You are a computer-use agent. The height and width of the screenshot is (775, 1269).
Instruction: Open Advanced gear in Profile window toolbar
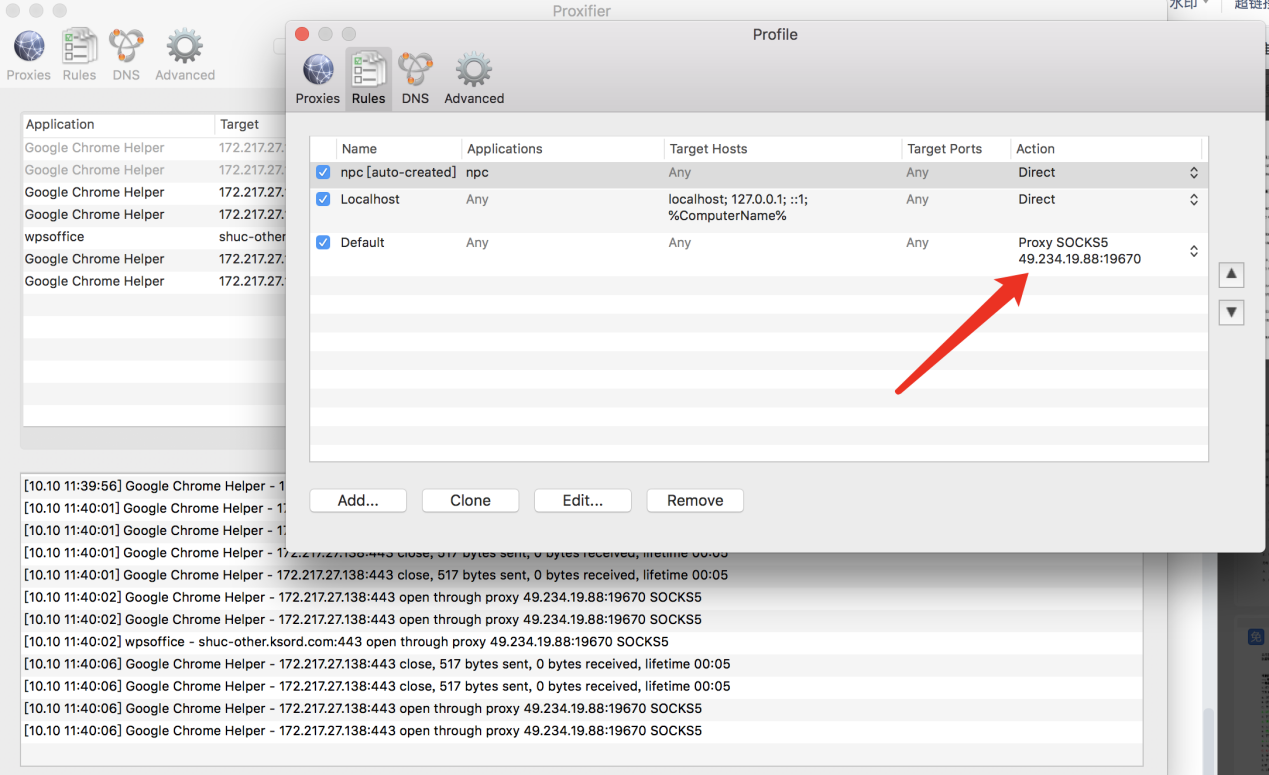[x=474, y=79]
